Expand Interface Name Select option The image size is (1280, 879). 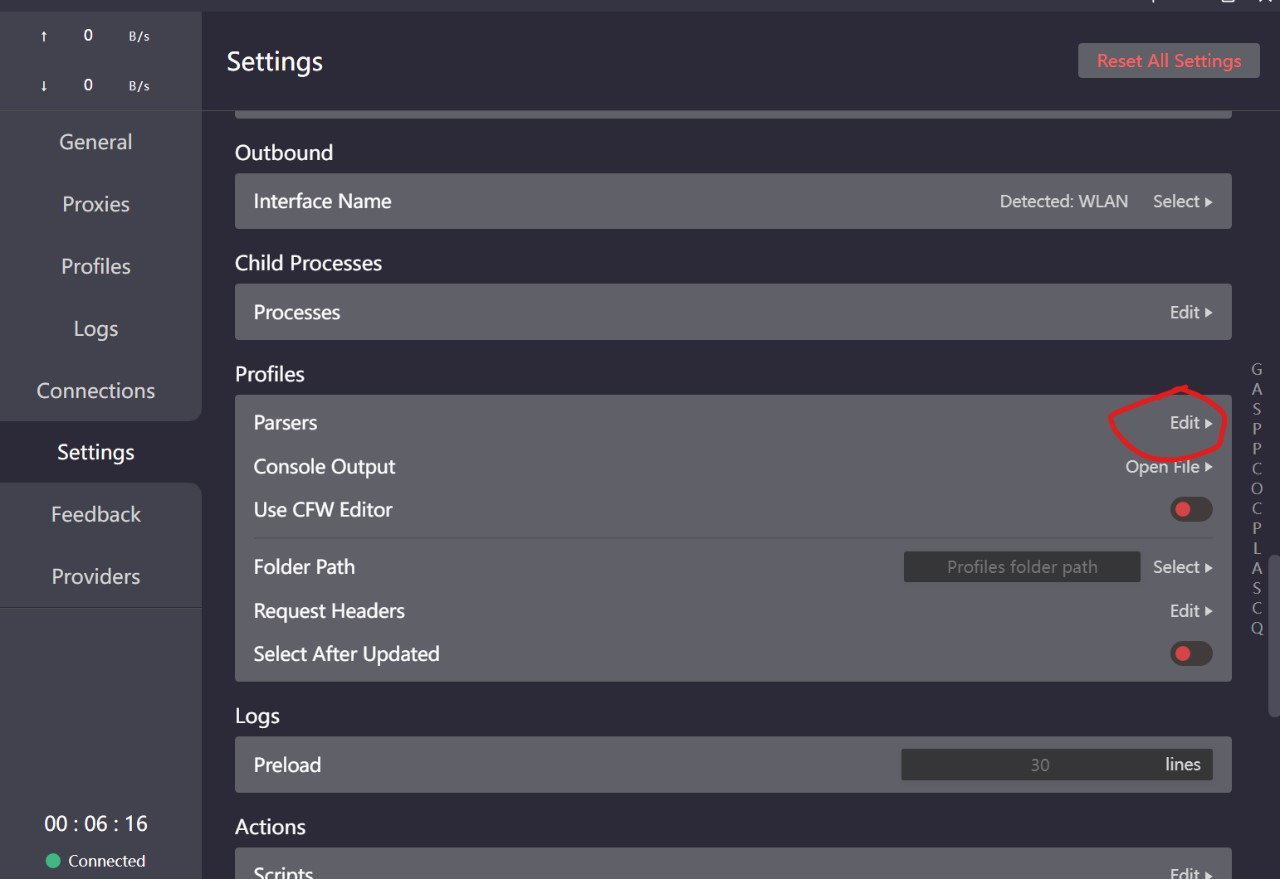(1182, 201)
